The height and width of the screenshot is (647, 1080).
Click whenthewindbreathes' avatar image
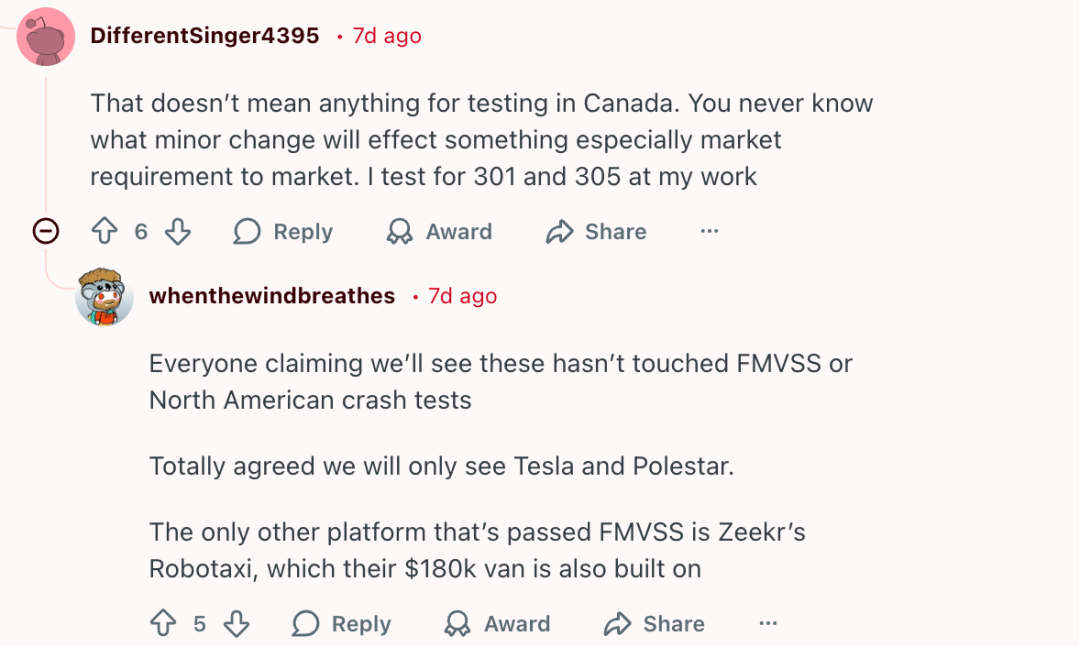pyautogui.click(x=104, y=296)
